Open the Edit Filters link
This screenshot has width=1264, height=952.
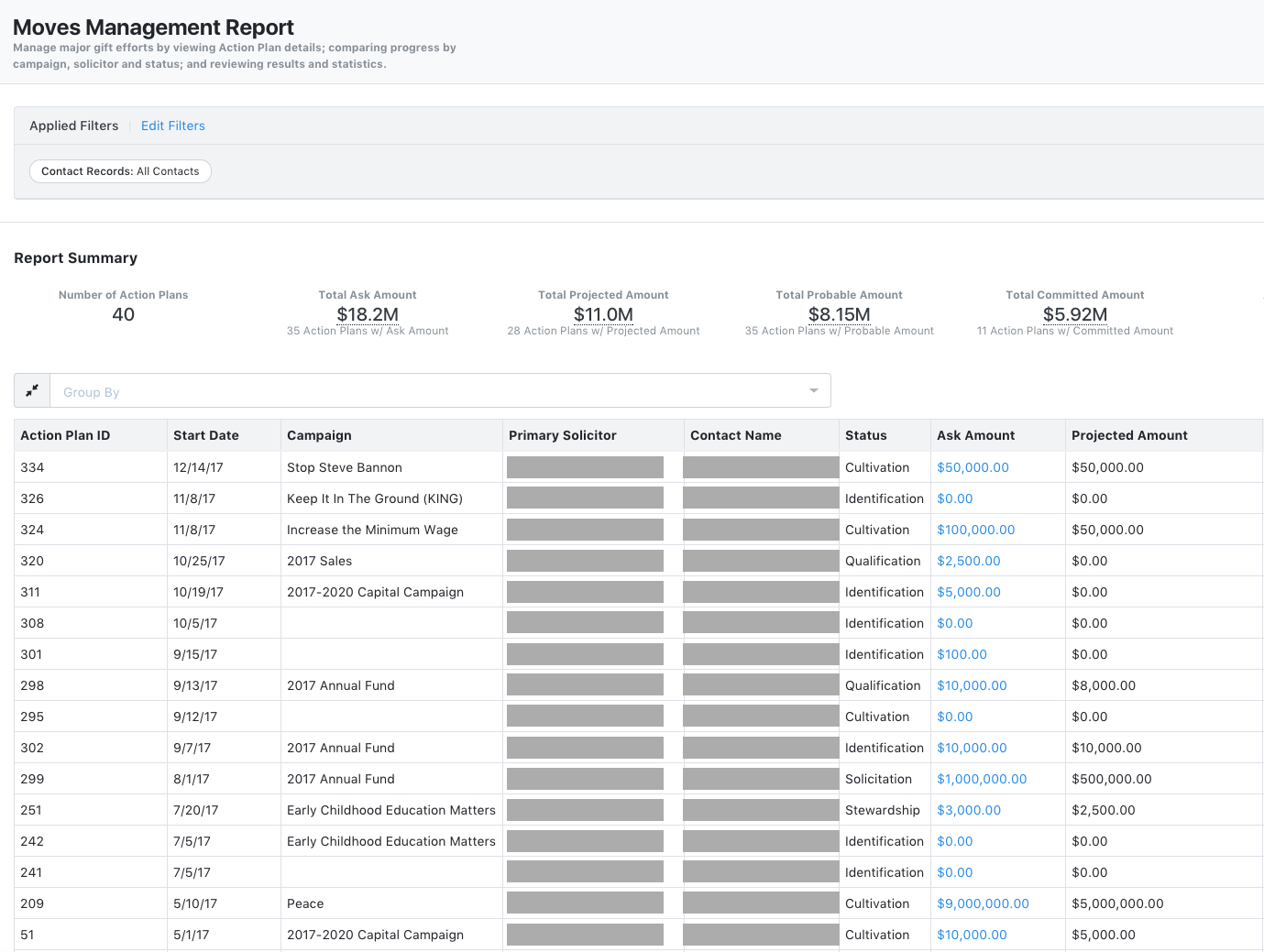(172, 126)
